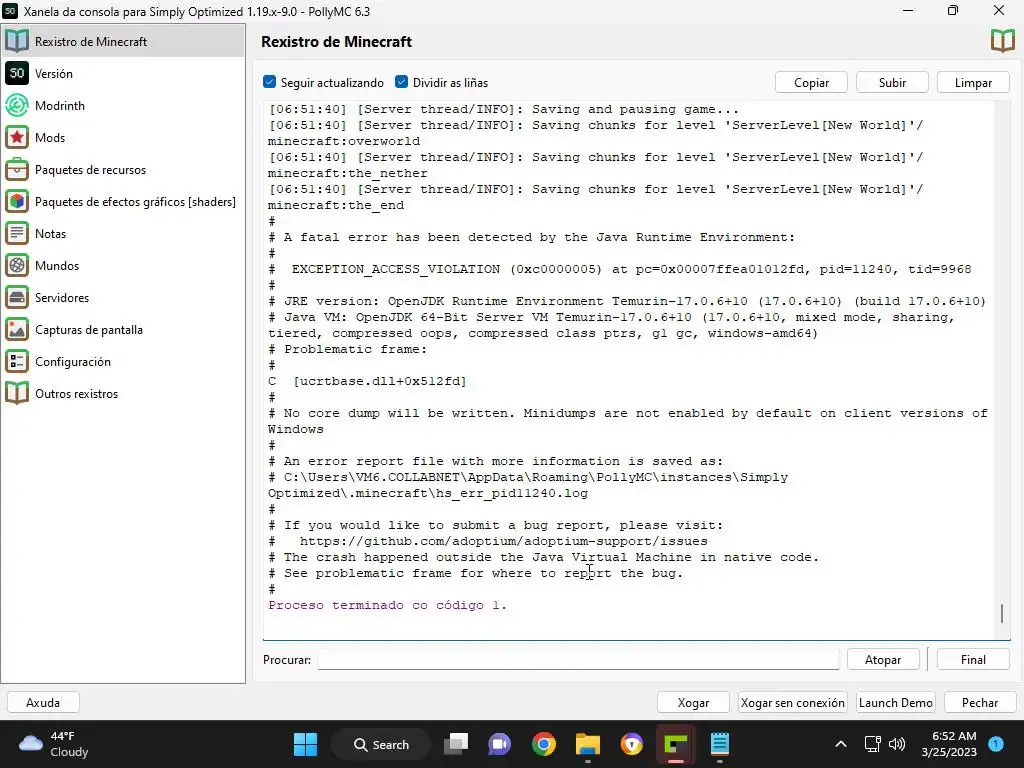Click the '[ucrtbase.dll+0x512fd]' log line

379,381
